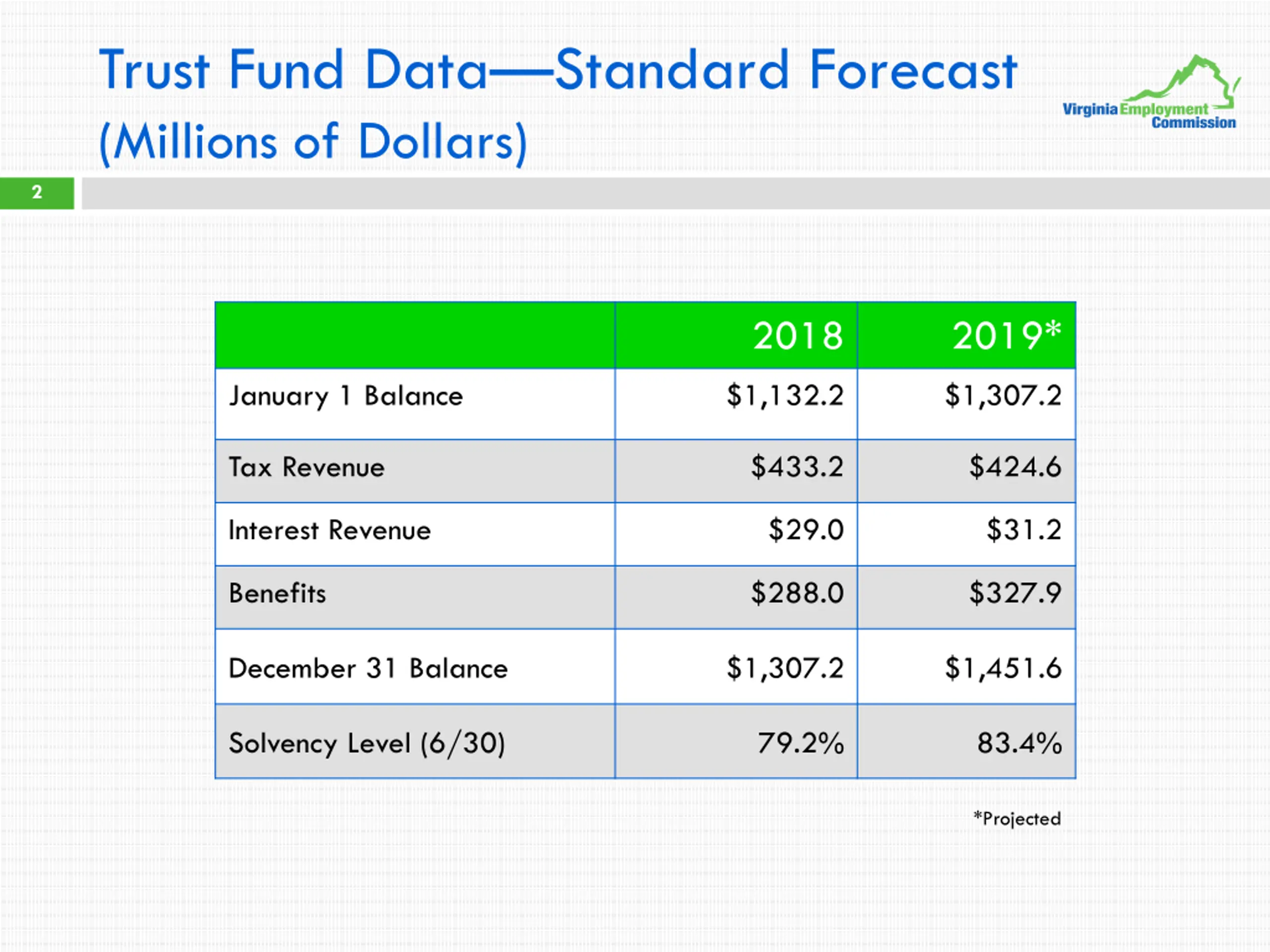The image size is (1270, 952).
Task: Select the slide number 2 badge
Action: click(37, 193)
